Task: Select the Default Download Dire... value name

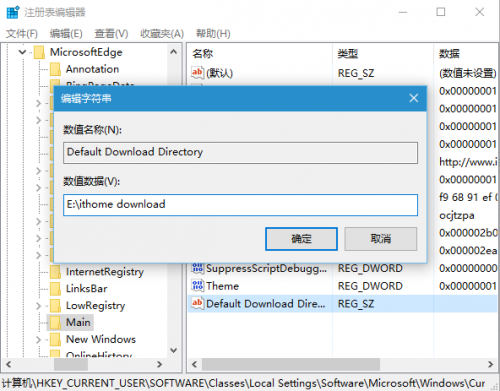Action: tap(266, 304)
